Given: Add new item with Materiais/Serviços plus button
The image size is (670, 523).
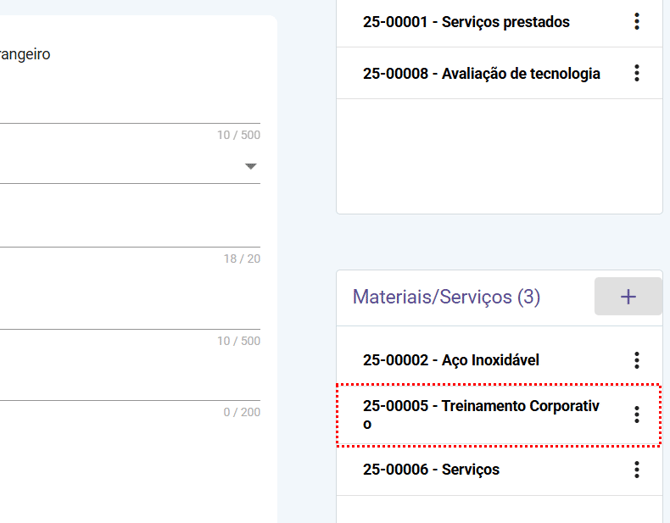Looking at the screenshot, I should coord(628,297).
